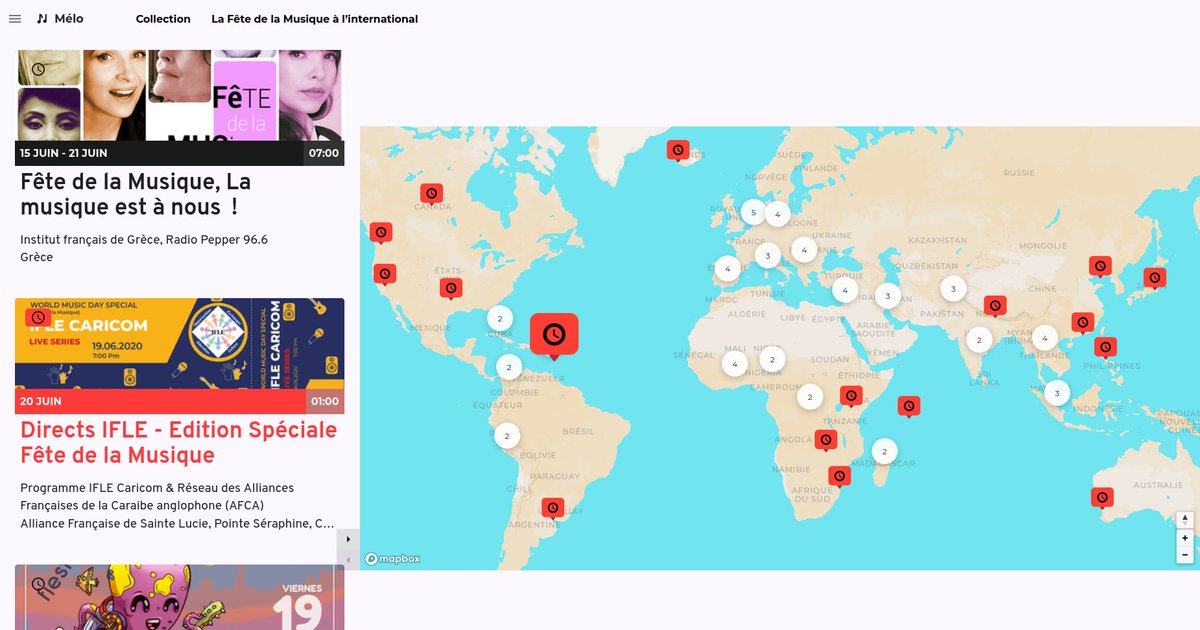Screen dimensions: 1200x630
Task: Open the IFLE Caricom event thumbnail
Action: (x=180, y=344)
